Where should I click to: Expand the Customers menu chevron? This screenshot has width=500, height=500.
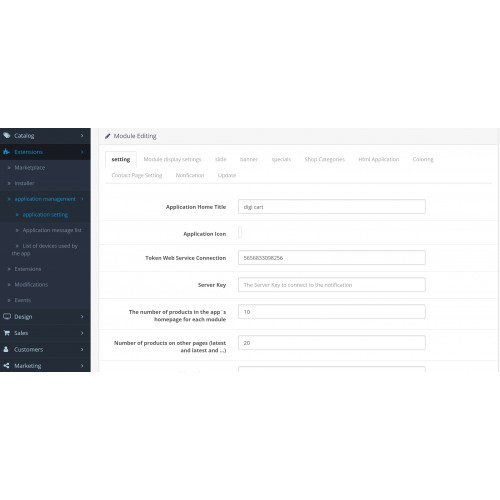coord(82,349)
